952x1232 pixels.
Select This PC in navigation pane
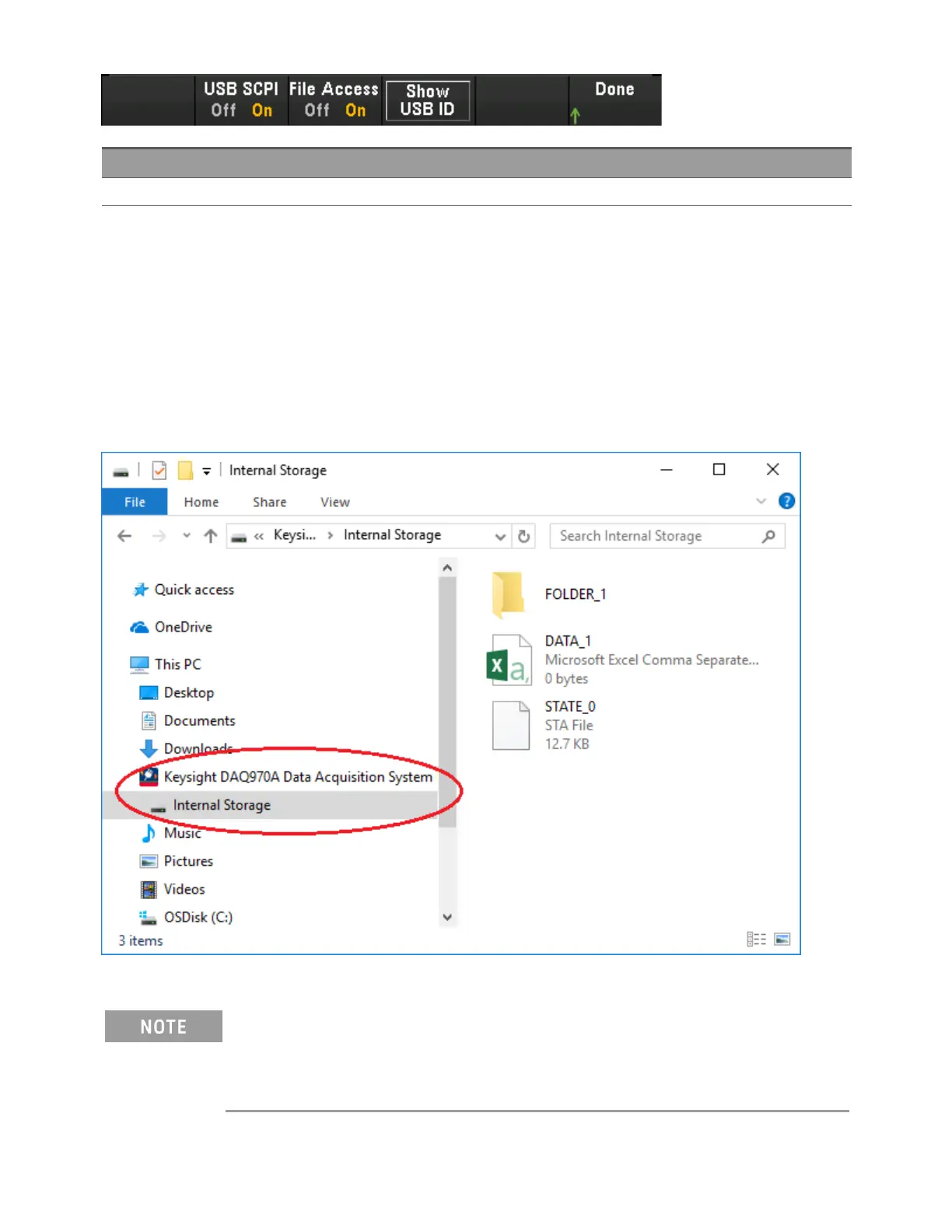(177, 664)
